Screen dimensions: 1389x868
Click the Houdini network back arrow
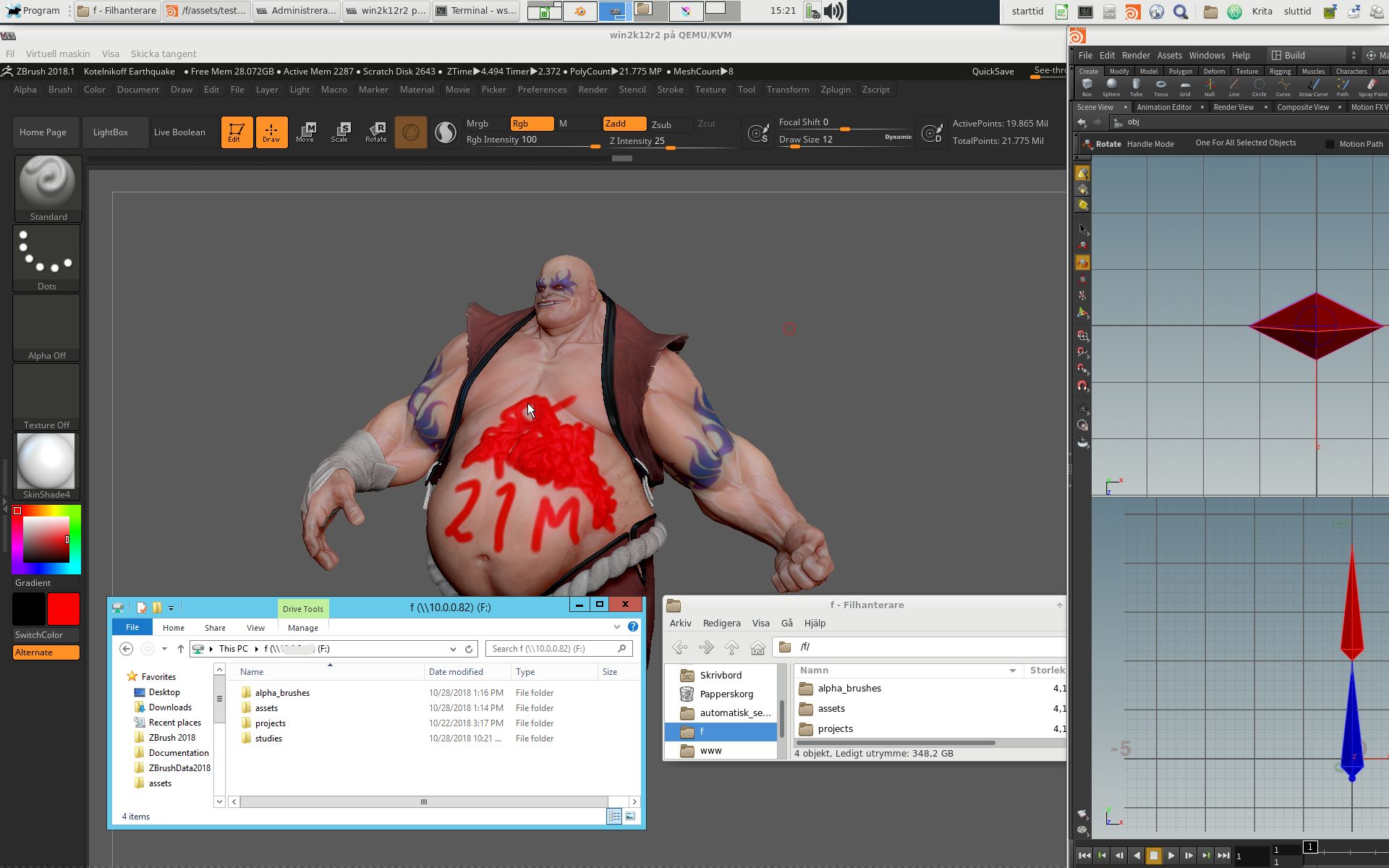point(1082,122)
